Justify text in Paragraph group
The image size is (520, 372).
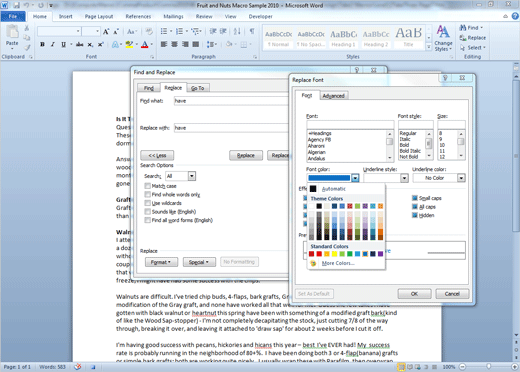click(x=196, y=44)
